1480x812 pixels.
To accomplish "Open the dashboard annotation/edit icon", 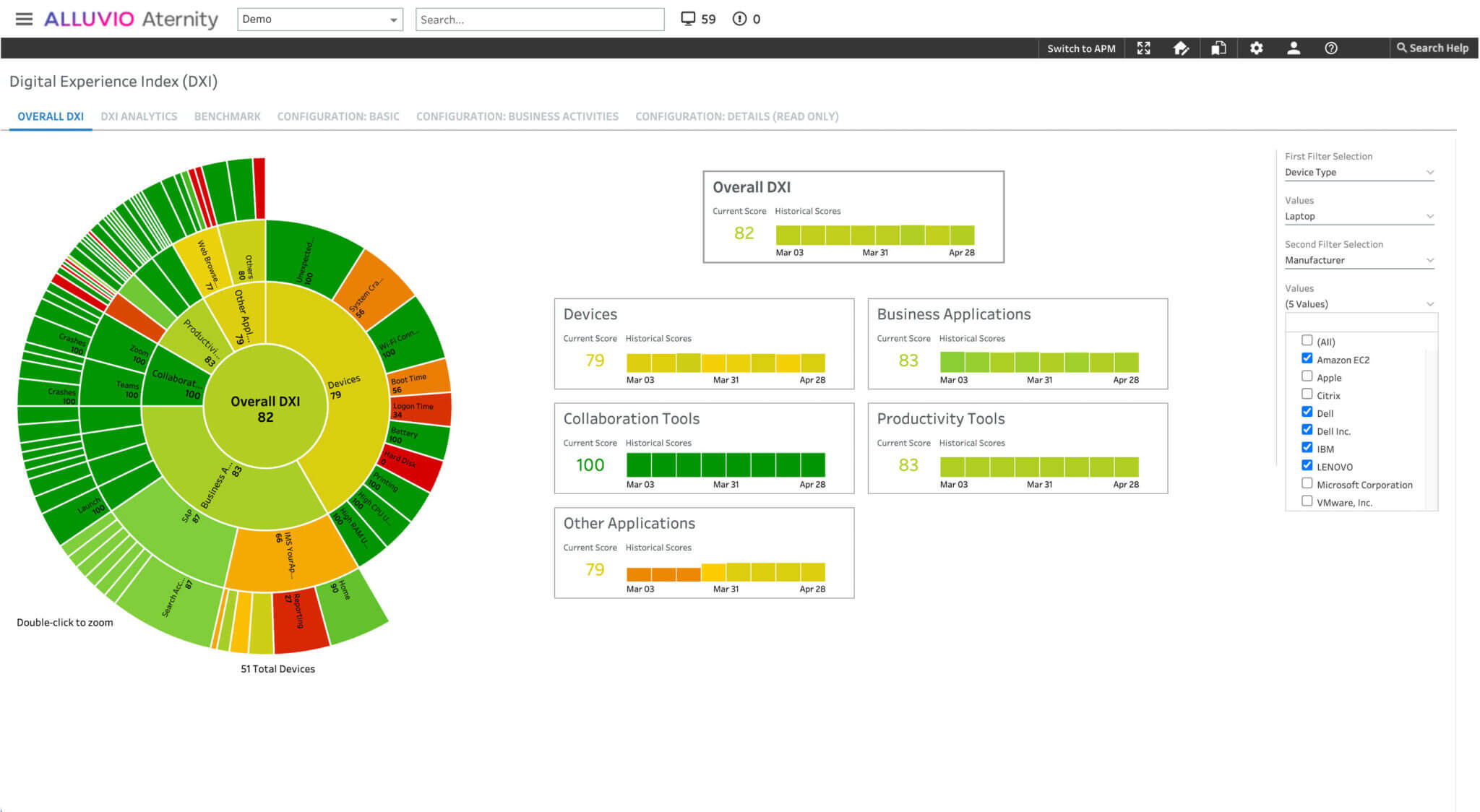I will (1182, 48).
